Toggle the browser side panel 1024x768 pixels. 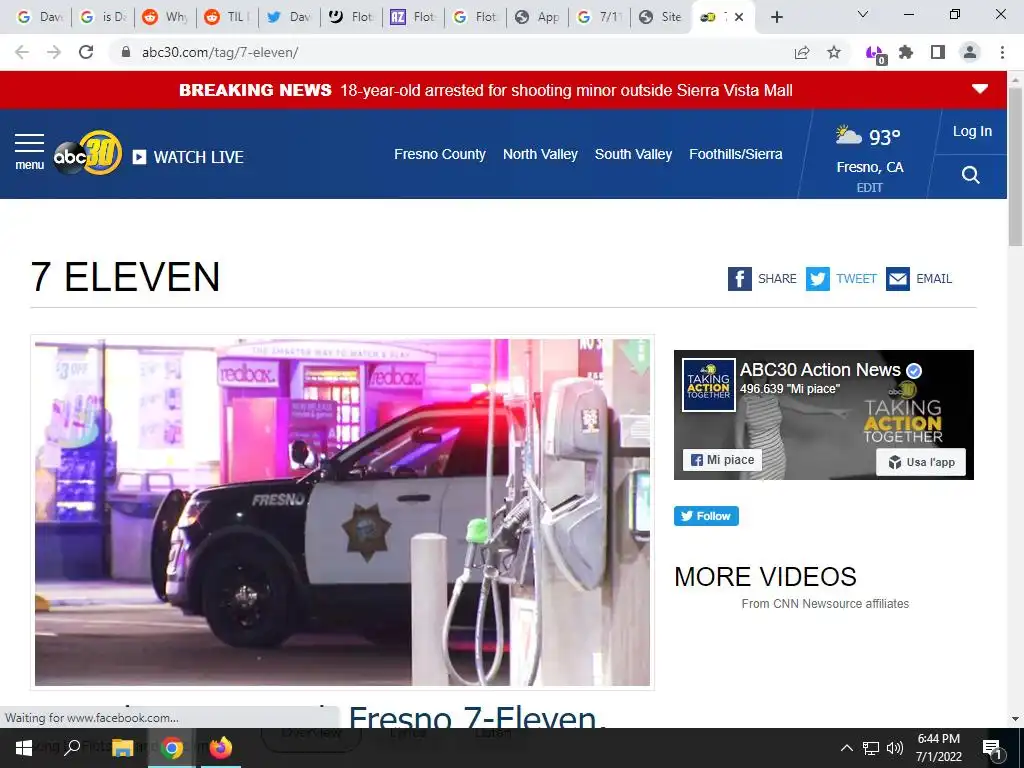[x=938, y=52]
